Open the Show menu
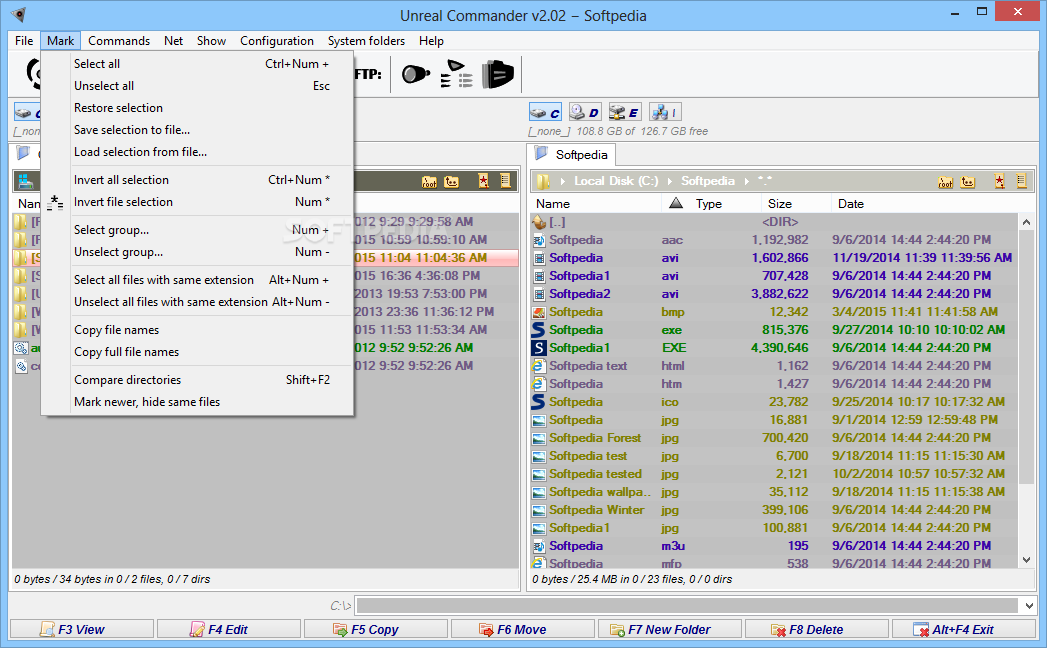 [x=211, y=41]
